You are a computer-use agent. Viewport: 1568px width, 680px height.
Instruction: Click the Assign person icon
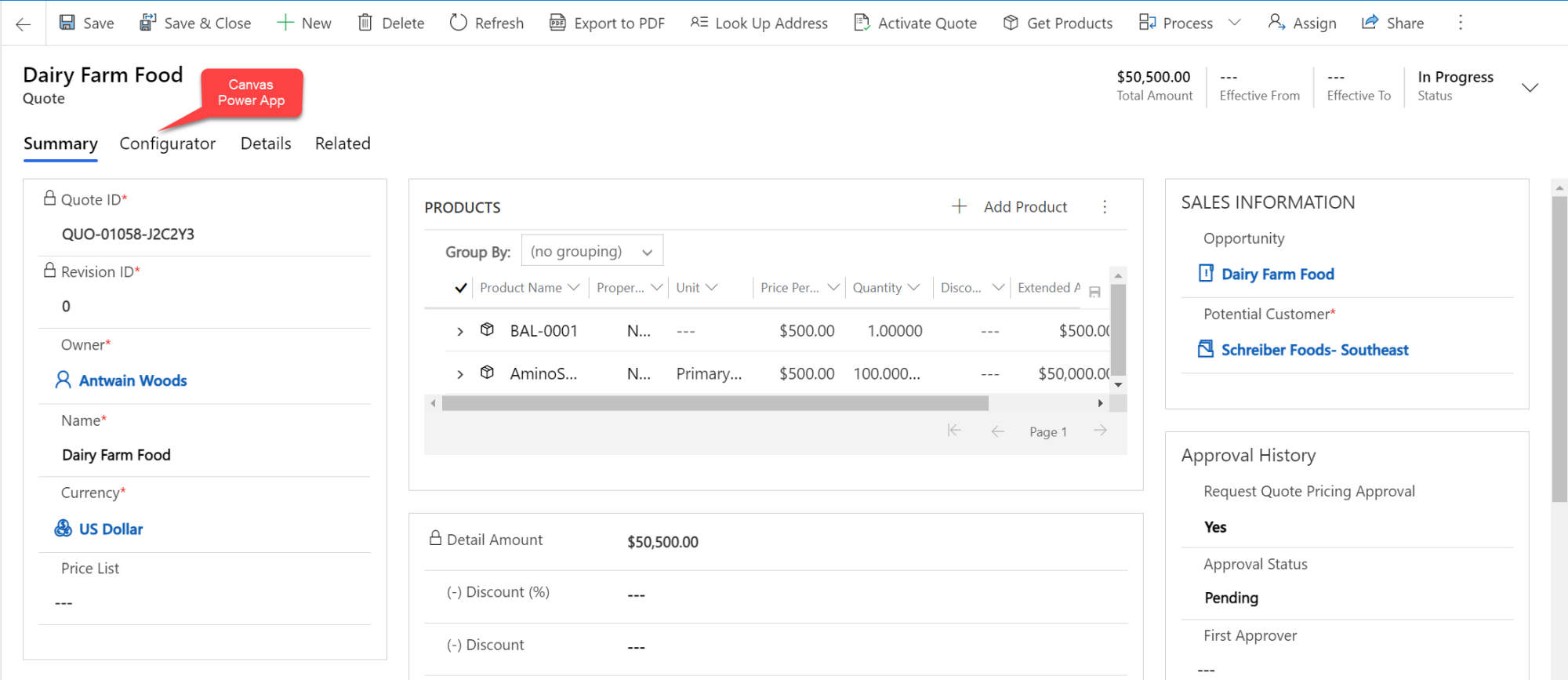click(x=1276, y=23)
